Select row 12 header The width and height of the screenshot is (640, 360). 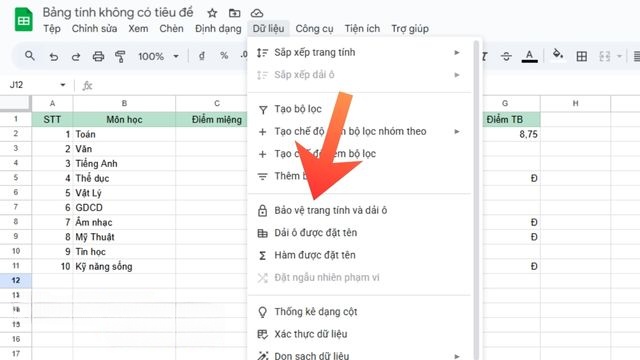click(16, 280)
